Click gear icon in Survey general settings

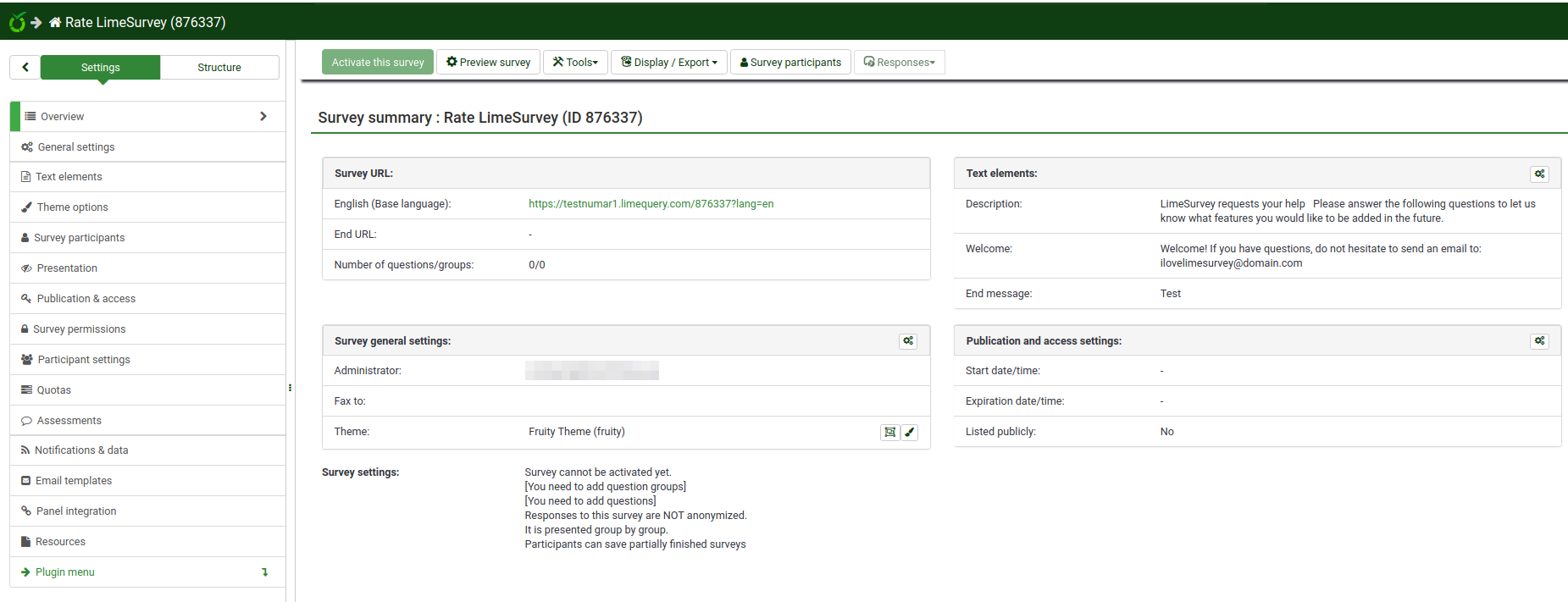tap(907, 341)
